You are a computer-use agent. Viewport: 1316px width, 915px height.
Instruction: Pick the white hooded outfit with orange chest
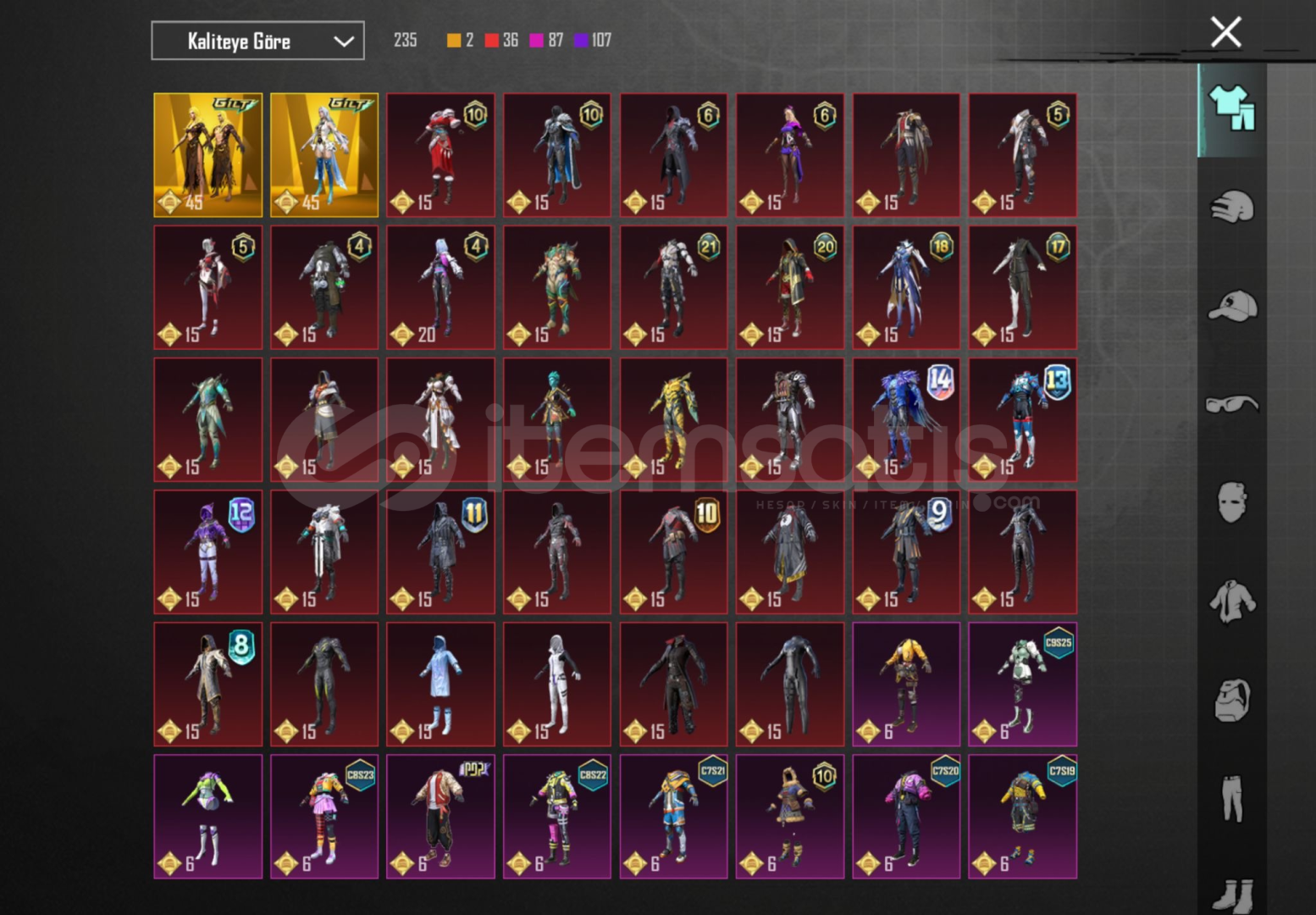pos(324,419)
